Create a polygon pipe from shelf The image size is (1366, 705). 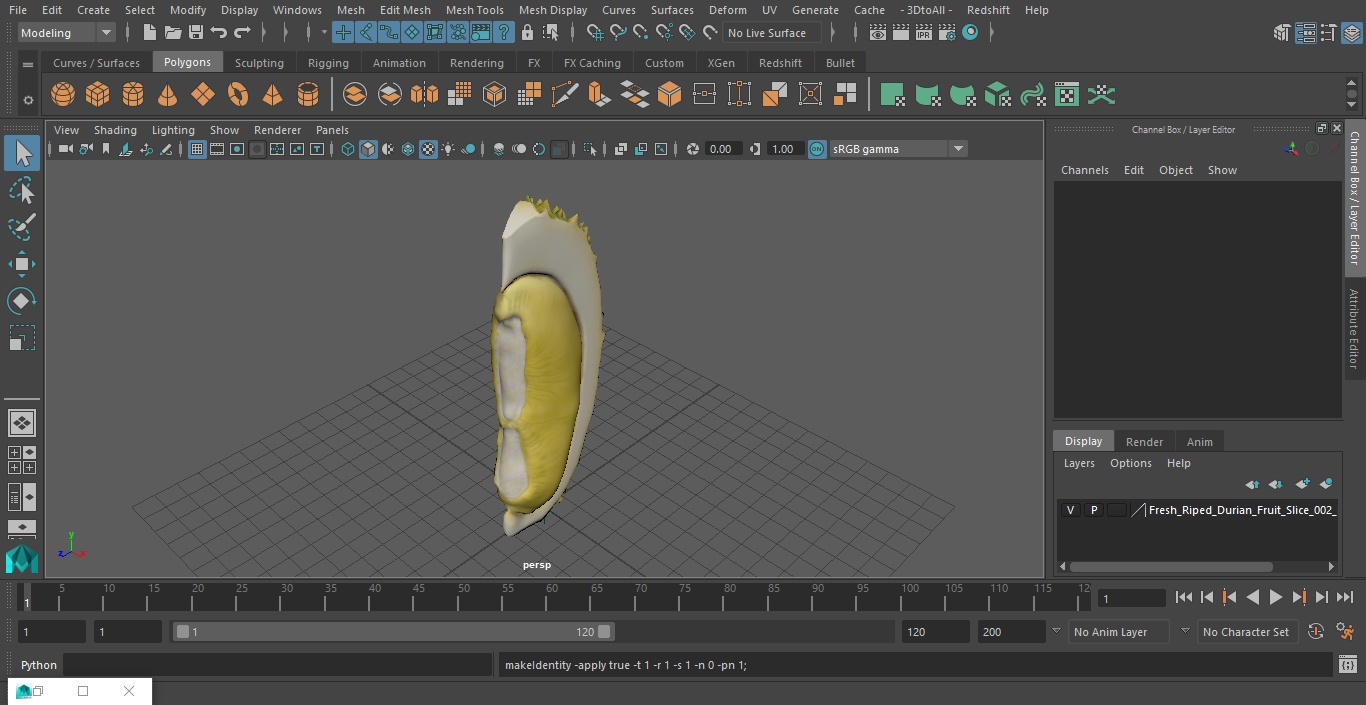(308, 95)
